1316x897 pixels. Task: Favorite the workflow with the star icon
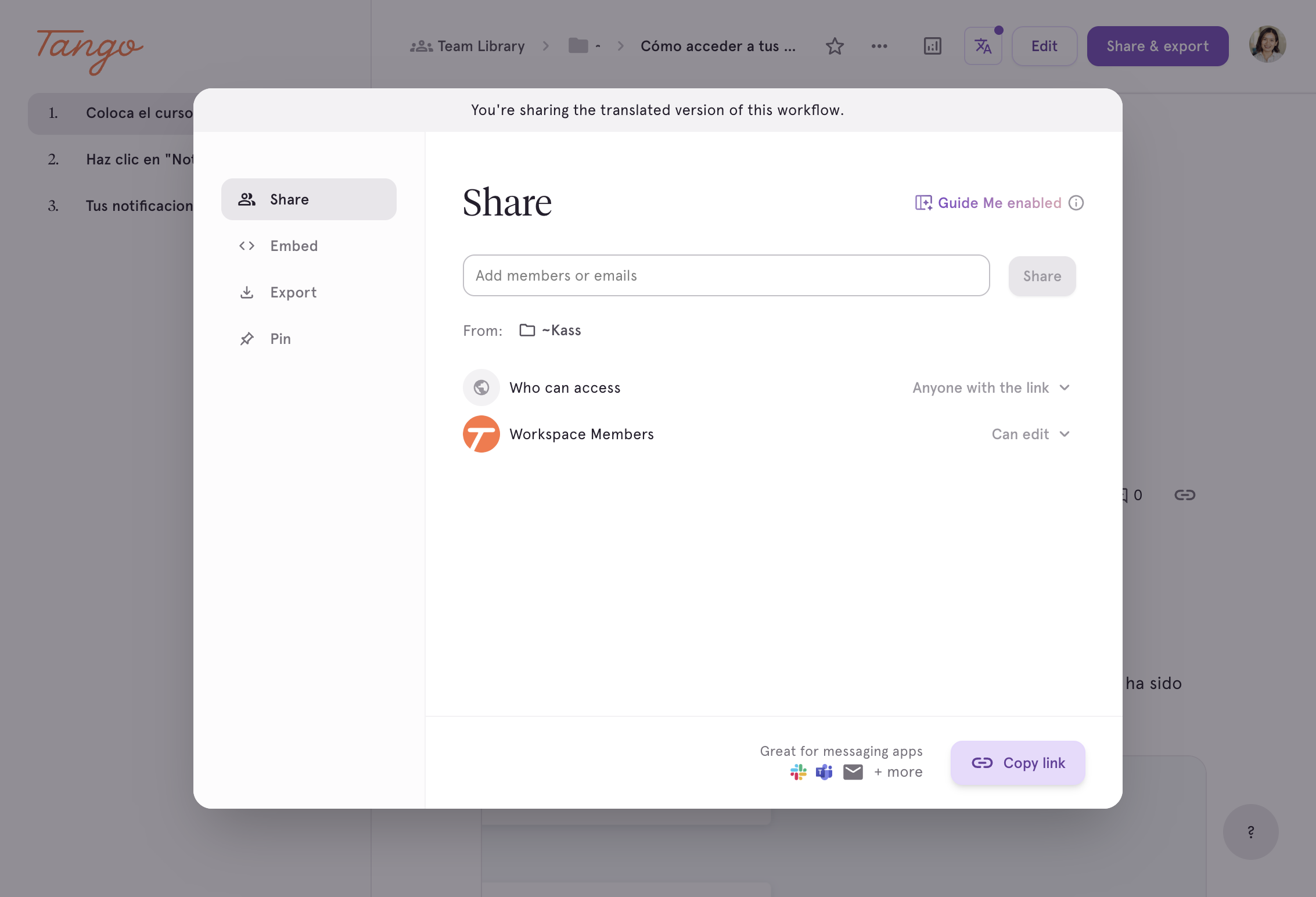click(835, 46)
